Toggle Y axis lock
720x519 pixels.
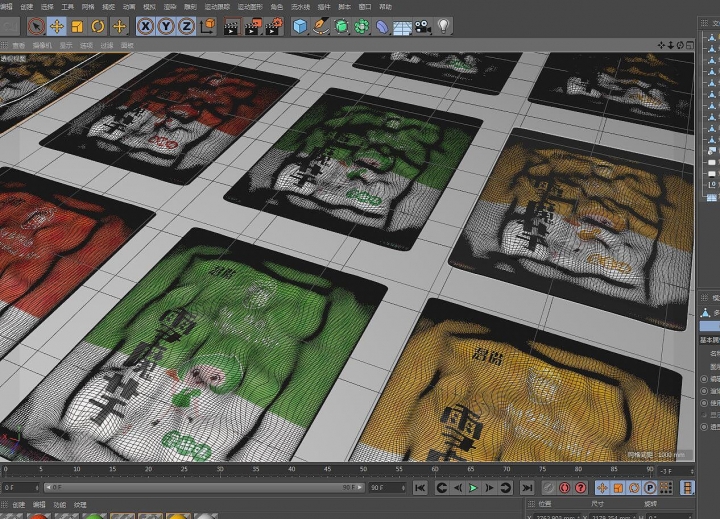click(166, 26)
